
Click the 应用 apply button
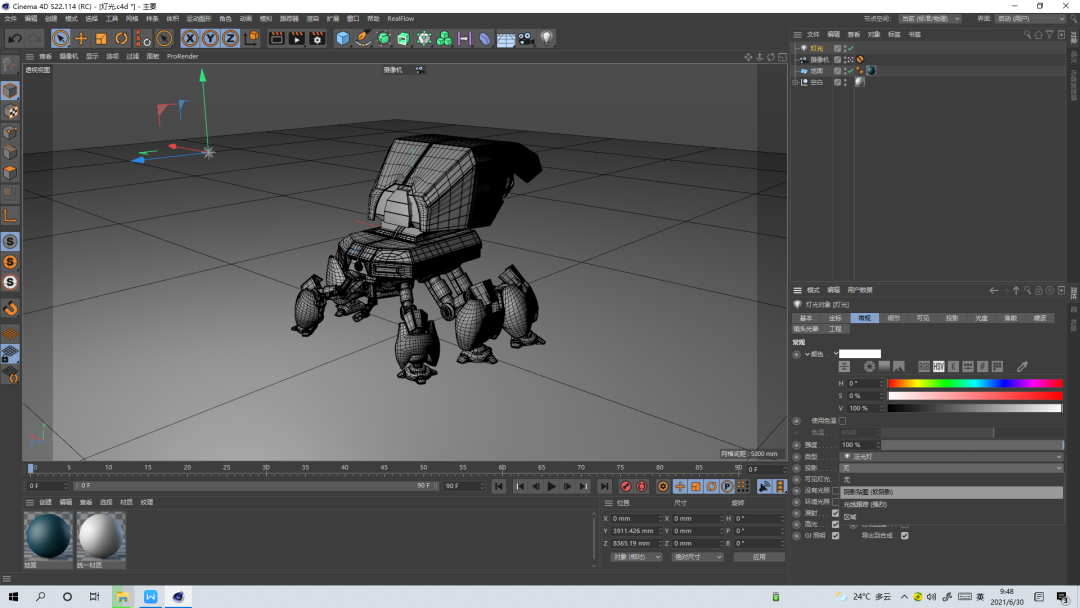(x=759, y=557)
